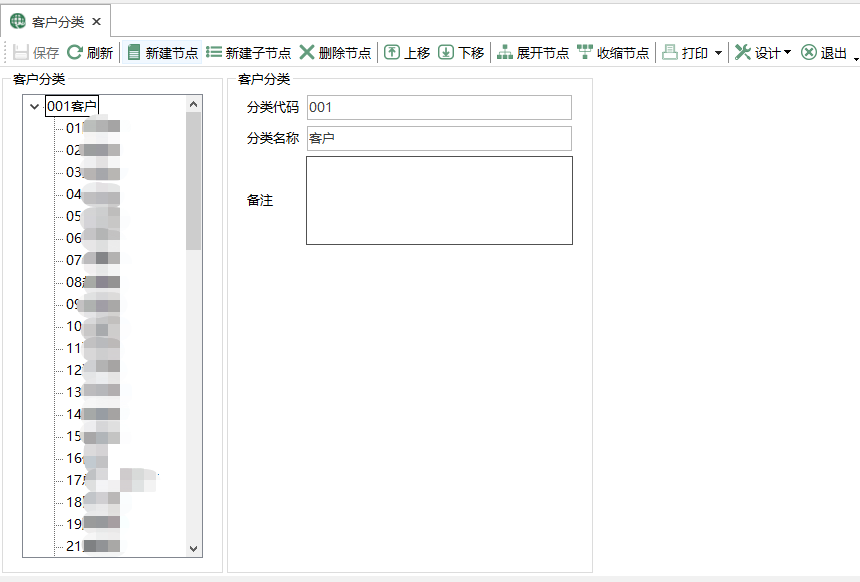Close the 客户分类 tab
The height and width of the screenshot is (582, 860).
tap(97, 21)
